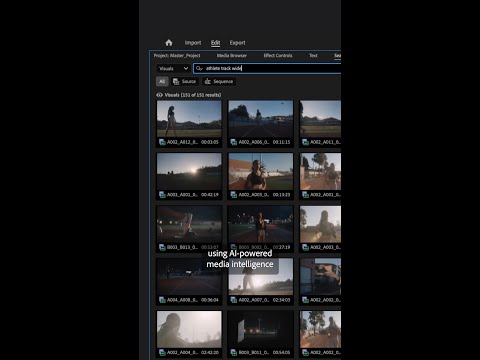Click the 00:36:04 duration label
The image size is (480, 360).
coord(210,300)
